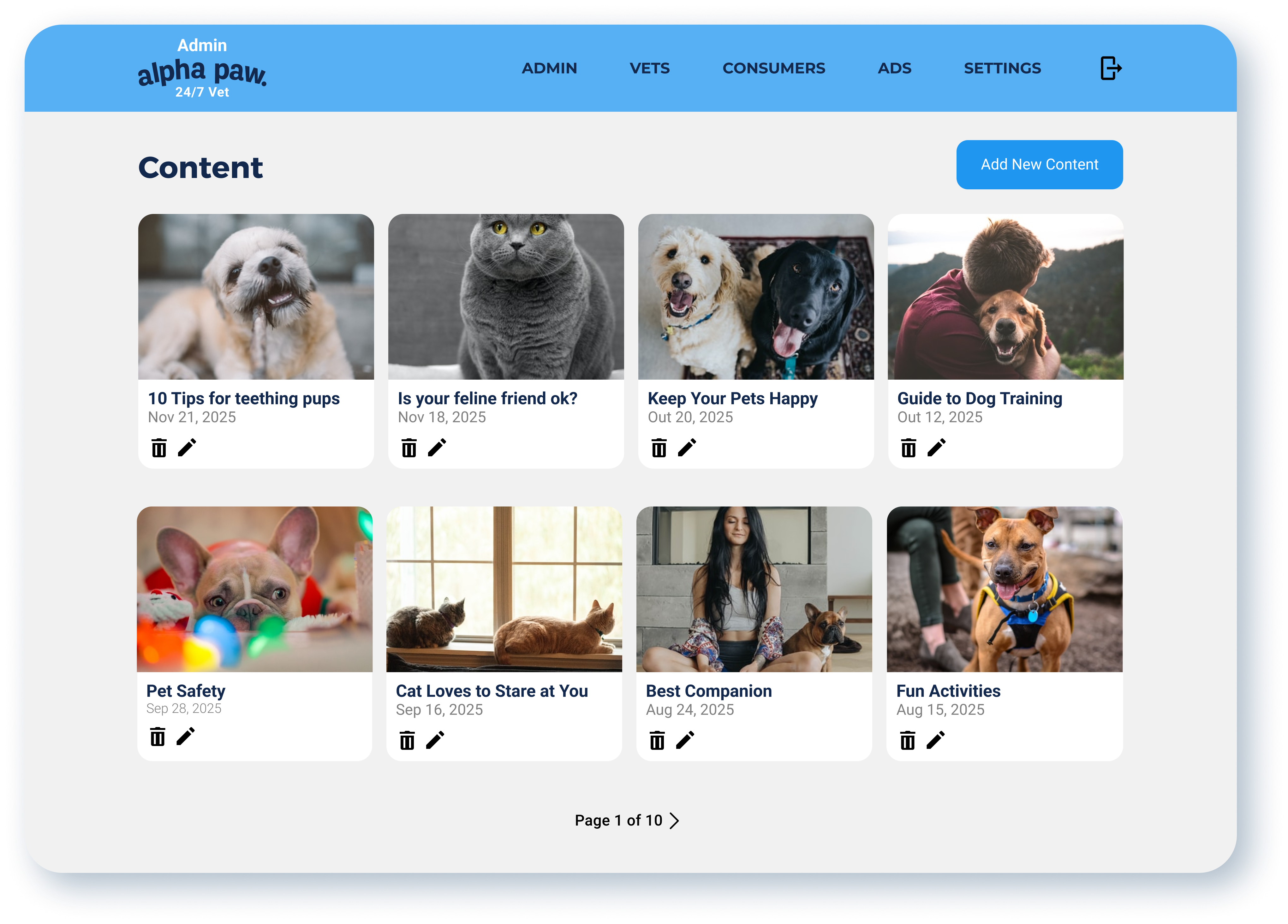Open the VETS navigation item

click(650, 68)
